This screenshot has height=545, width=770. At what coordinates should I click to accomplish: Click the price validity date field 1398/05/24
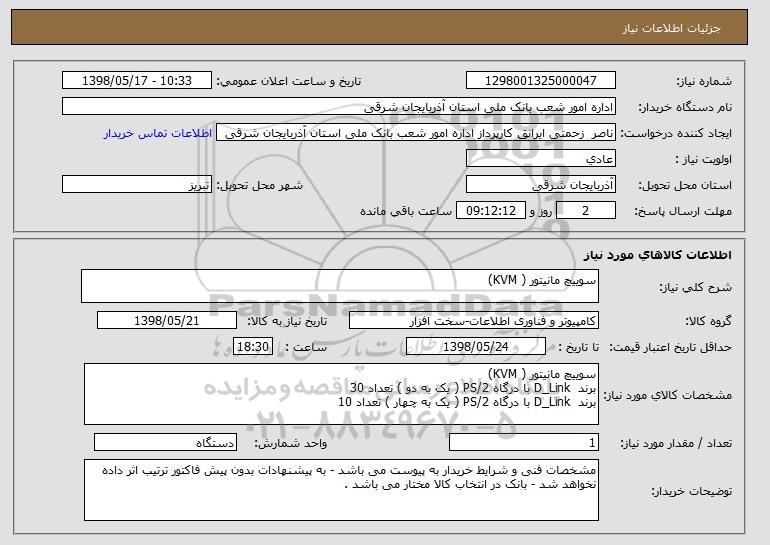pos(476,347)
